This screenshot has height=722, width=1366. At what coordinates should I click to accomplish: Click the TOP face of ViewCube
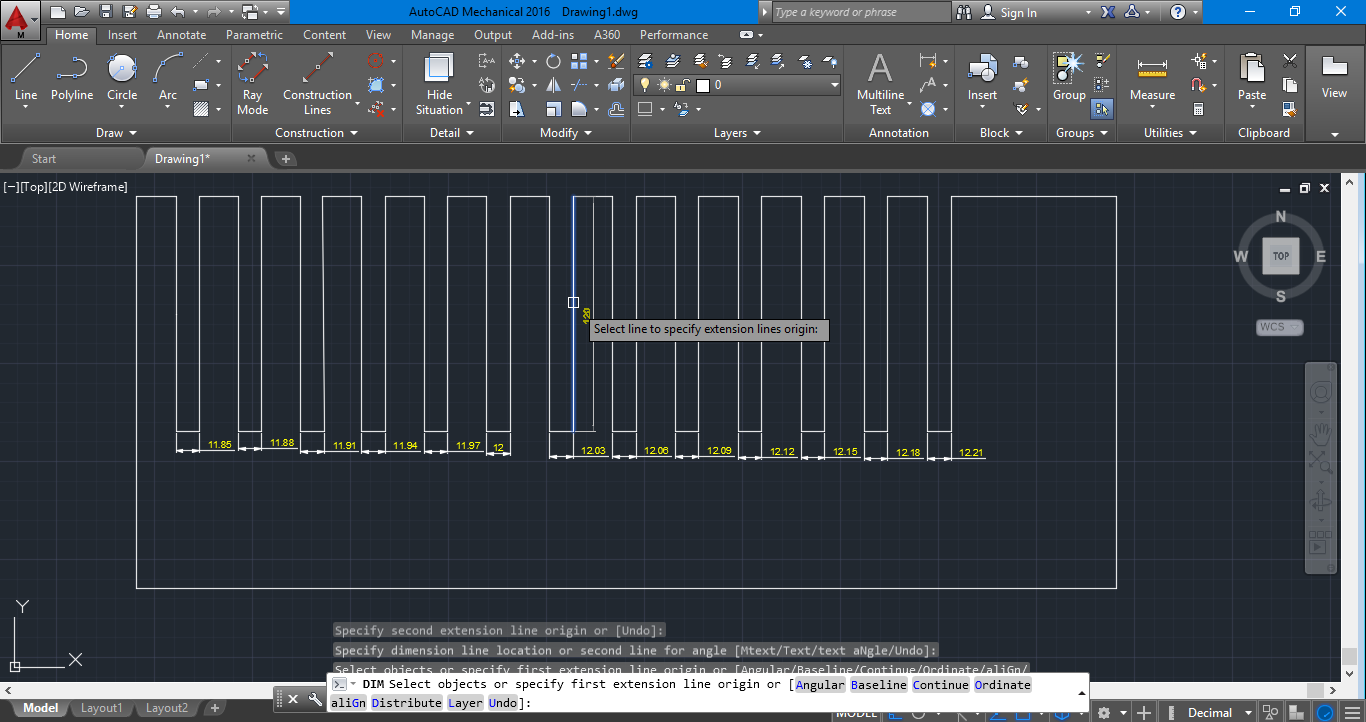tap(1280, 256)
